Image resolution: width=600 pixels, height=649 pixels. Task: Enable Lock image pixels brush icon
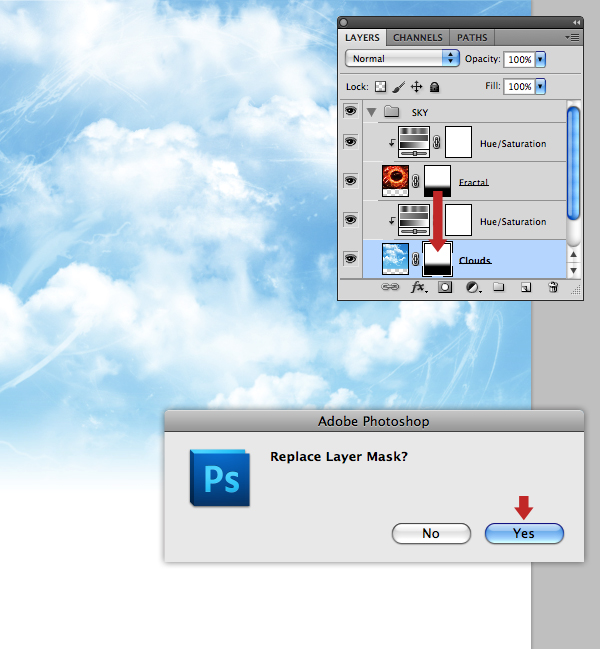click(398, 87)
